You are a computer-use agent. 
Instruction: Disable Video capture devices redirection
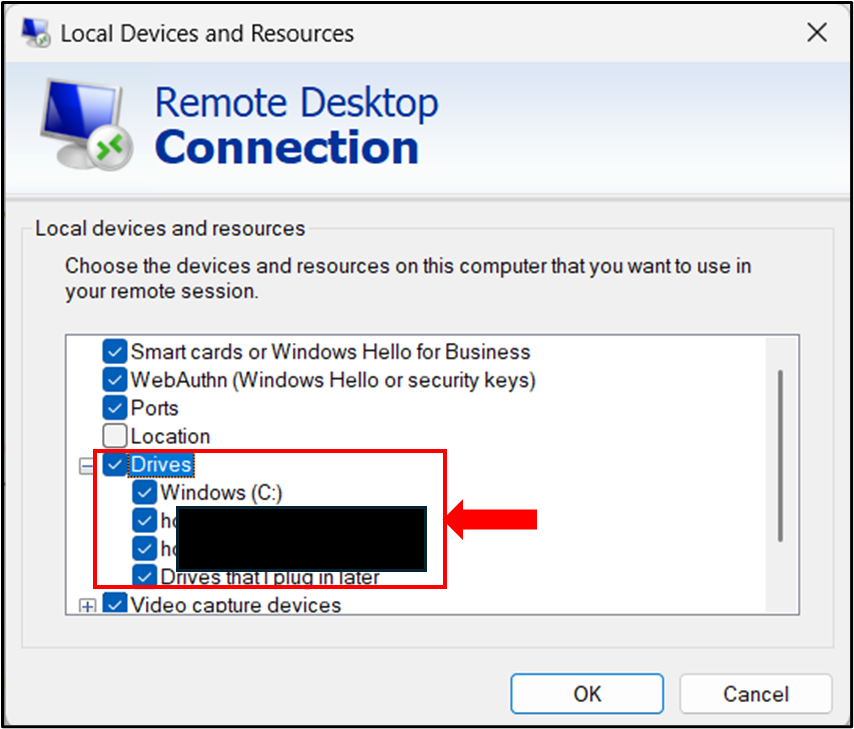[x=114, y=603]
